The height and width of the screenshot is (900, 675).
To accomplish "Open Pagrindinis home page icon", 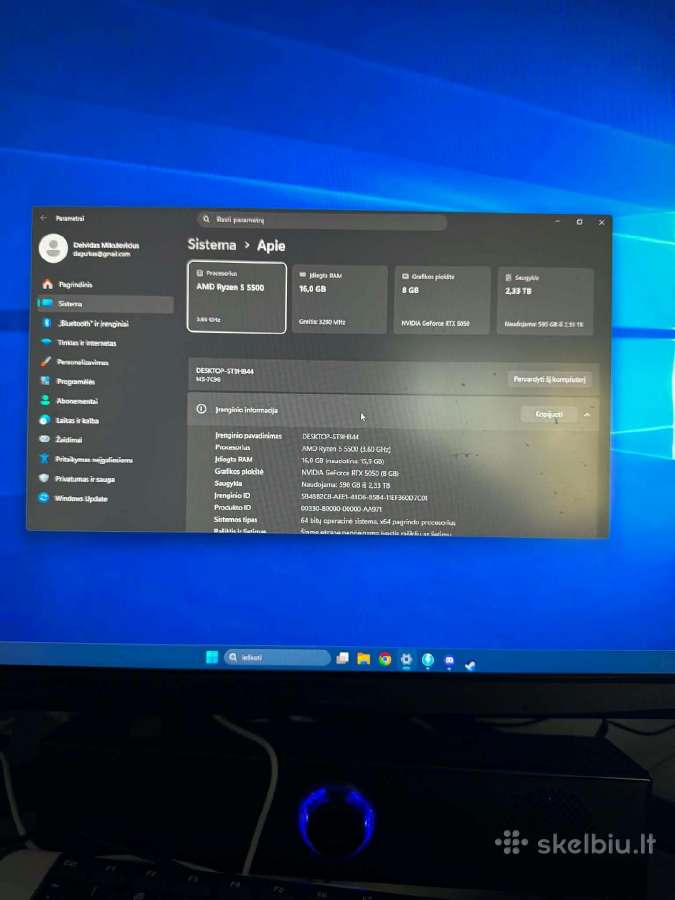I will (48, 284).
